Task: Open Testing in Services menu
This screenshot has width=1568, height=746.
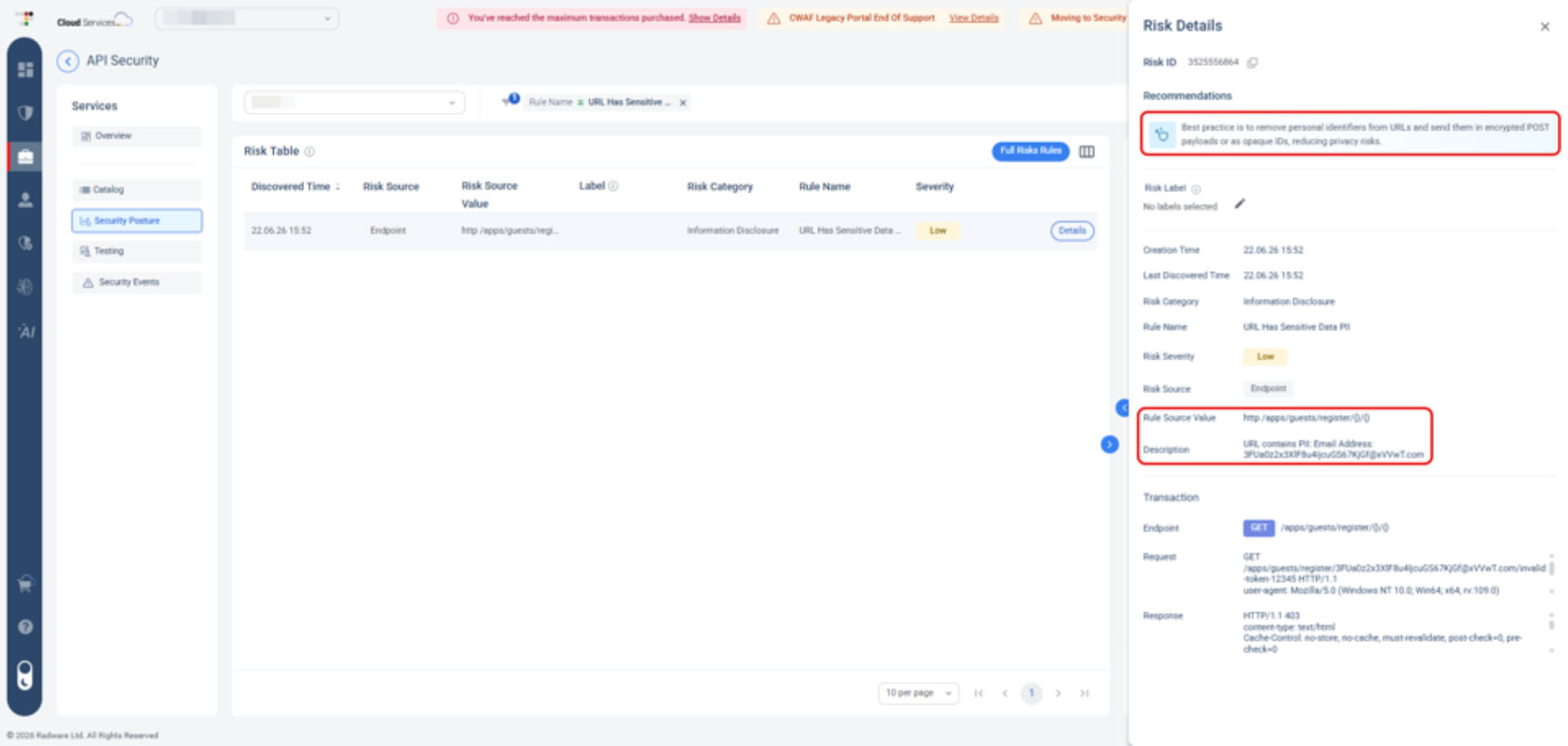Action: tap(137, 251)
